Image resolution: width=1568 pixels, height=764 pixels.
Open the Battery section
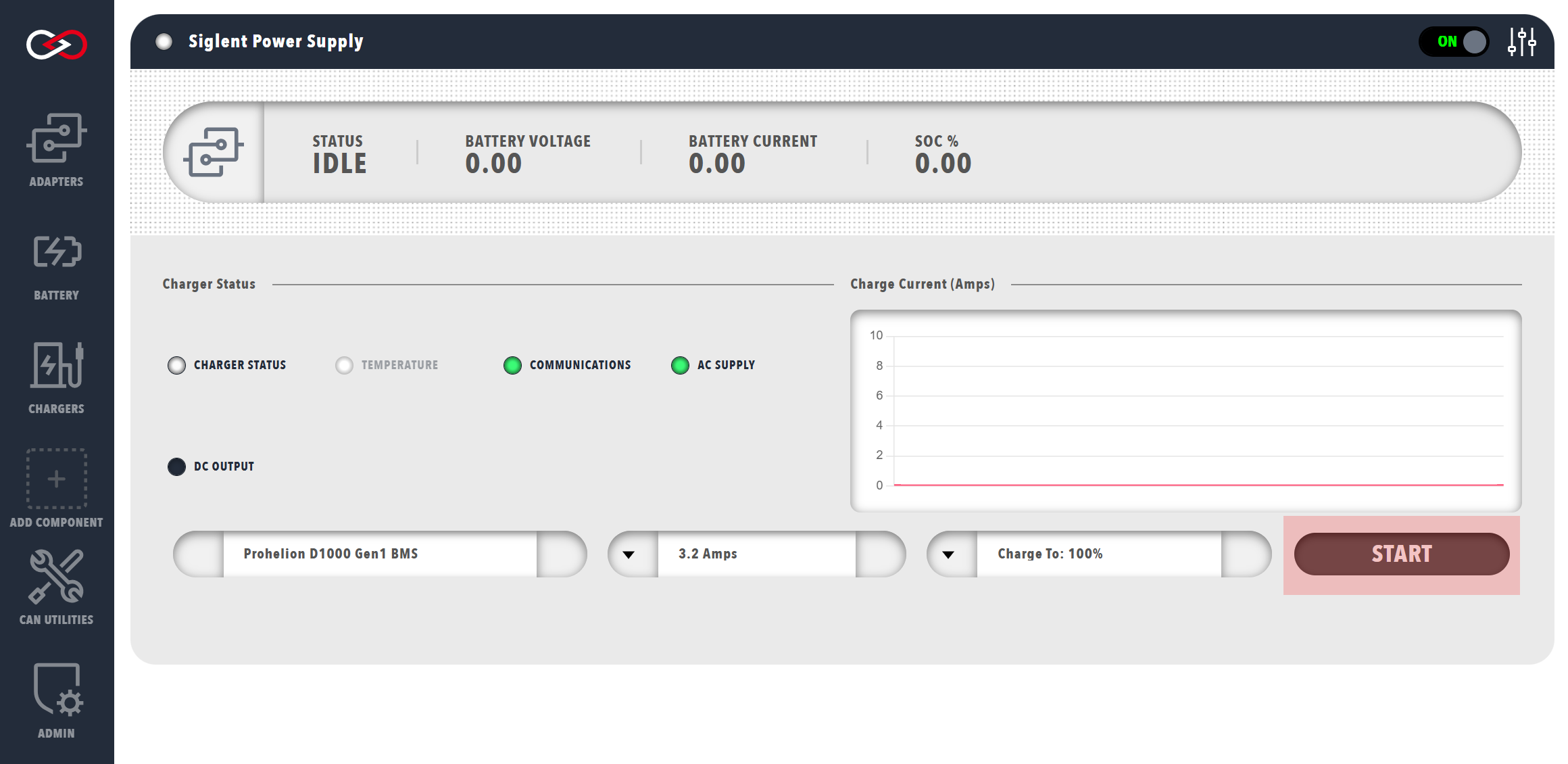point(57,268)
